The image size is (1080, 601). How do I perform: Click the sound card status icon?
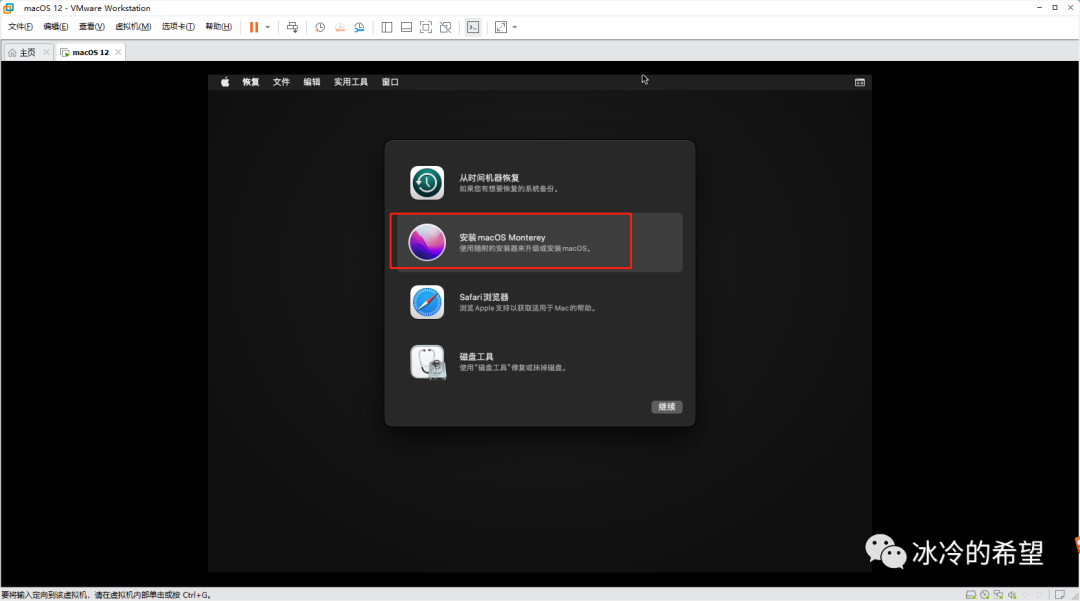(1012, 595)
